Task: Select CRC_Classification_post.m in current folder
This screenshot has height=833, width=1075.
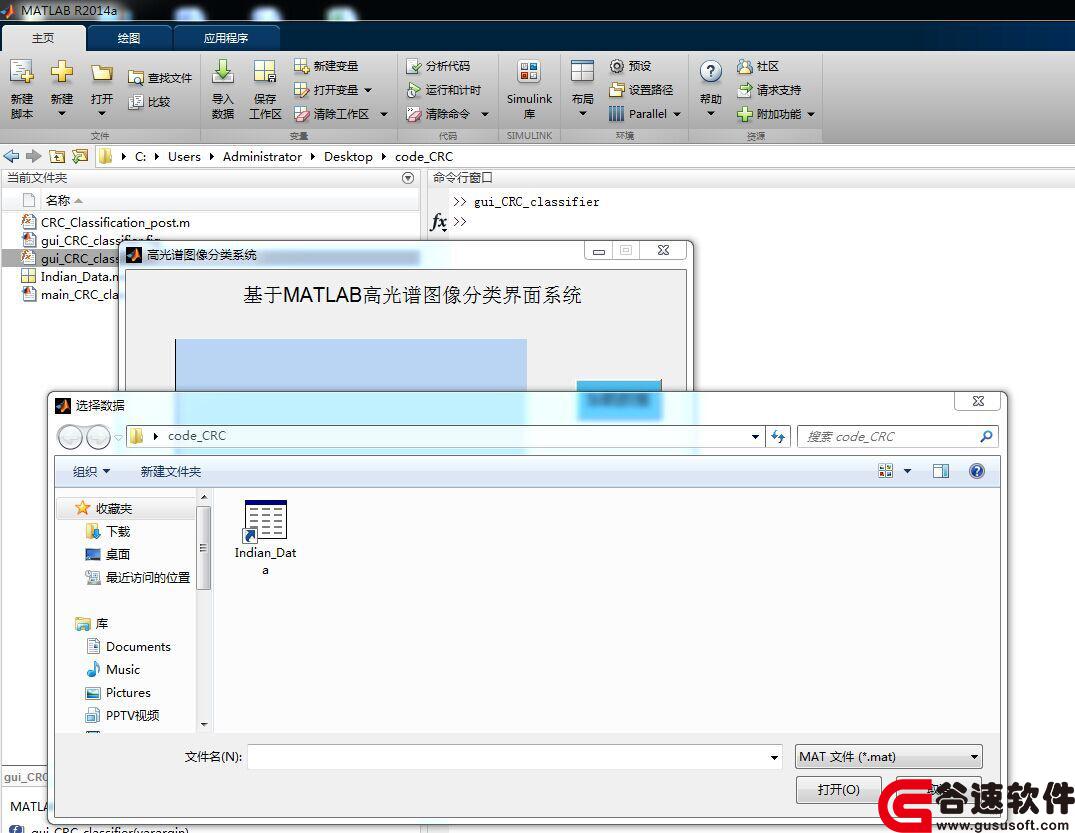Action: 115,222
